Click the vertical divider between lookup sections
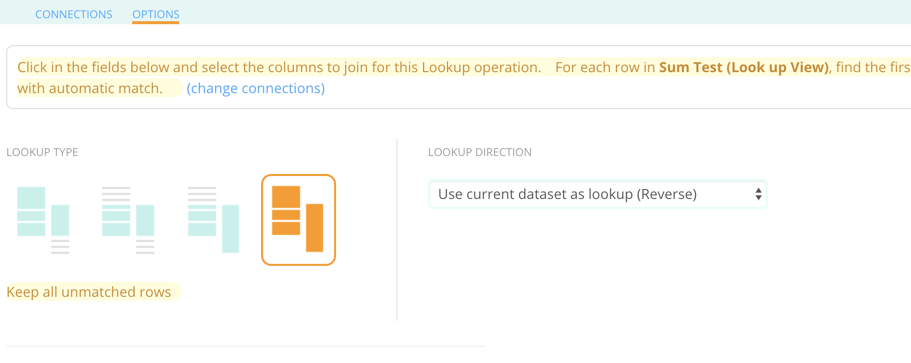The image size is (911, 363). click(x=397, y=229)
